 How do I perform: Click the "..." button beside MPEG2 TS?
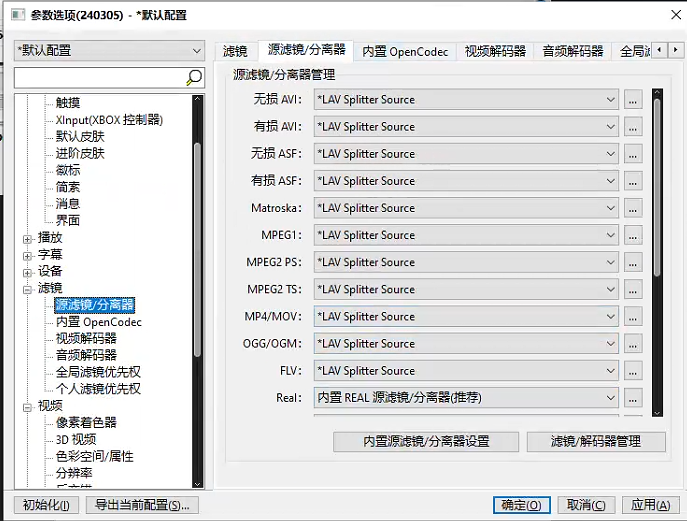point(632,289)
